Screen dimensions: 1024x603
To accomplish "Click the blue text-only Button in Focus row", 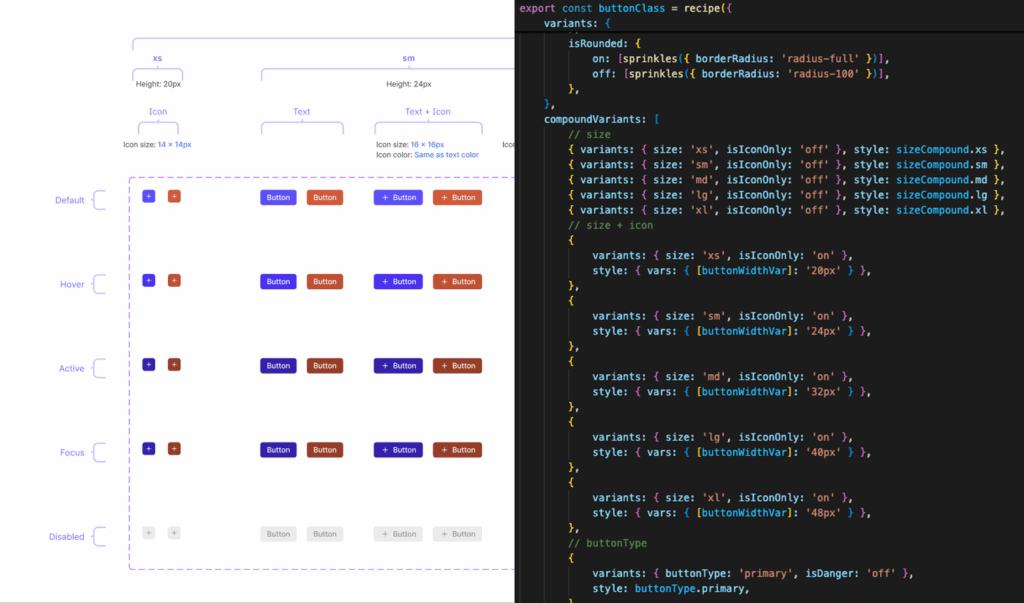I will 278,450.
